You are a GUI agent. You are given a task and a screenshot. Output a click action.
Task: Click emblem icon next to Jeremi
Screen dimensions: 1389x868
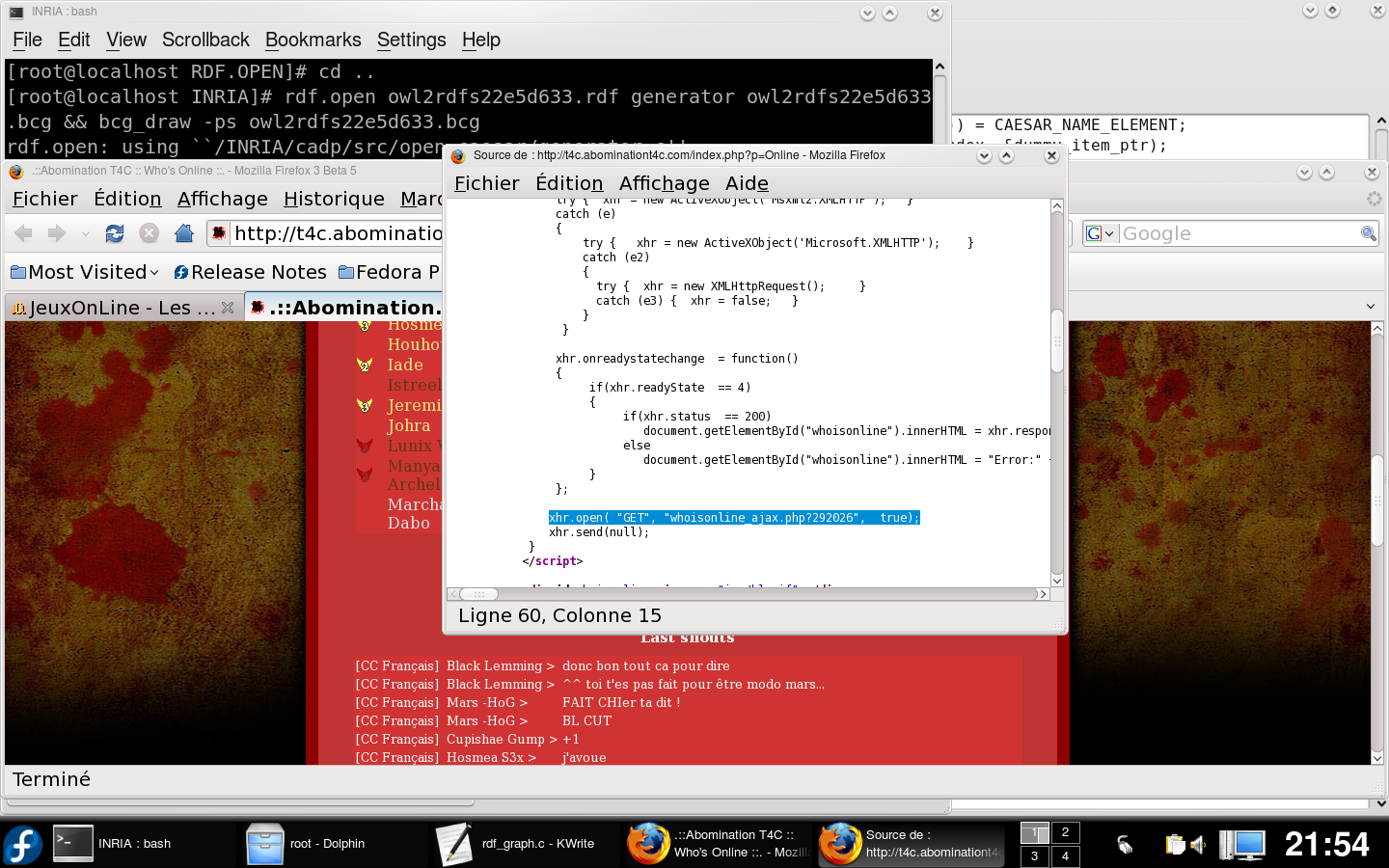(365, 405)
